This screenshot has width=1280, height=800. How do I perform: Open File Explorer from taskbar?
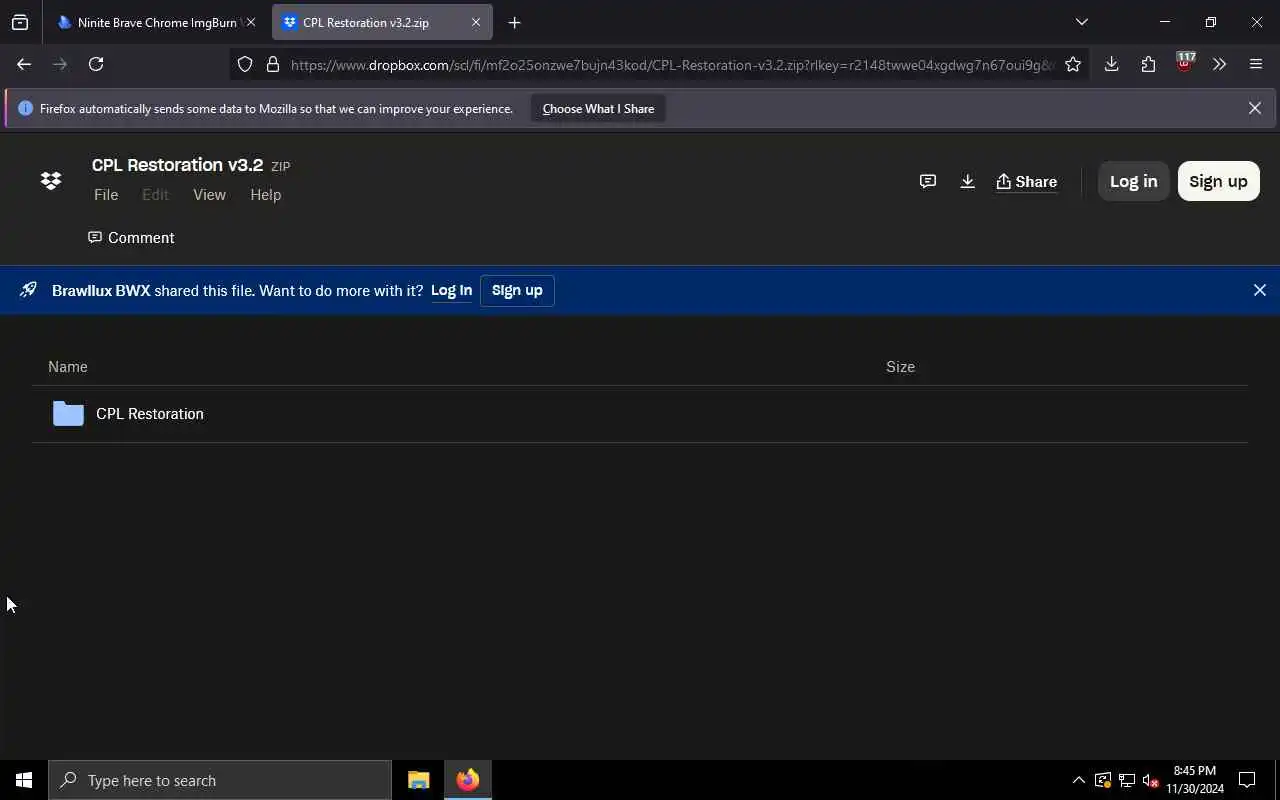418,780
